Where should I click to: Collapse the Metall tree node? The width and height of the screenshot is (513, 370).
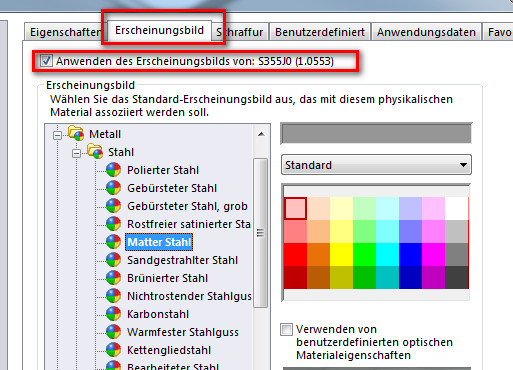pos(57,135)
